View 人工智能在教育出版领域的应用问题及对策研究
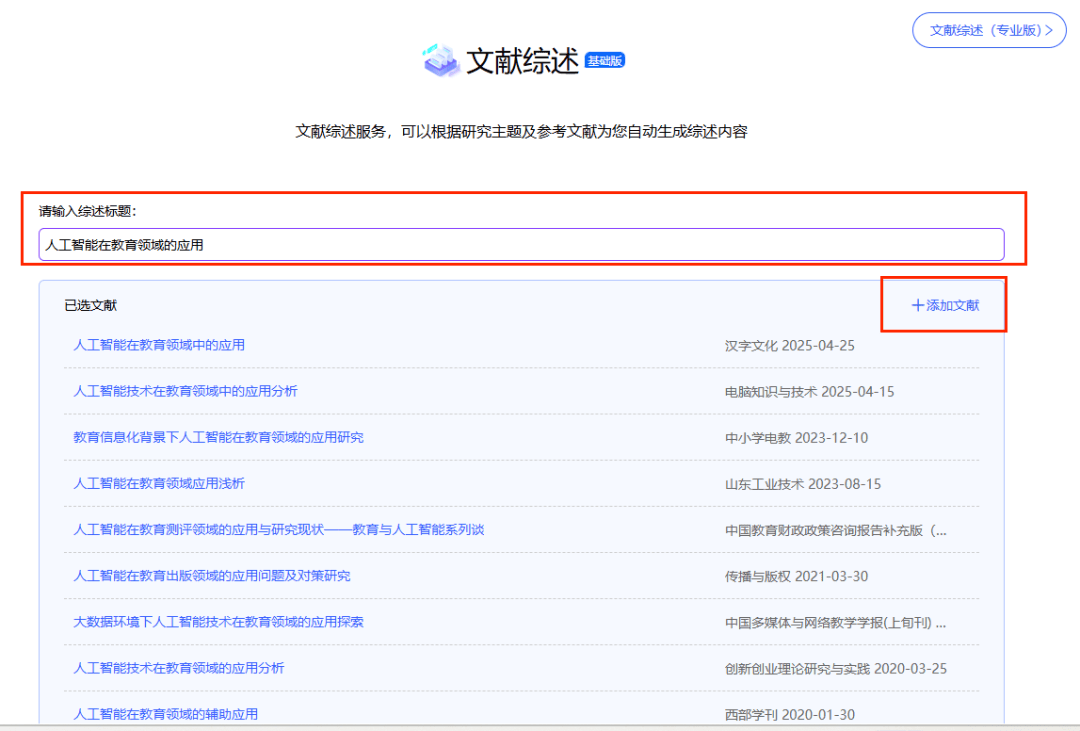 coord(212,576)
